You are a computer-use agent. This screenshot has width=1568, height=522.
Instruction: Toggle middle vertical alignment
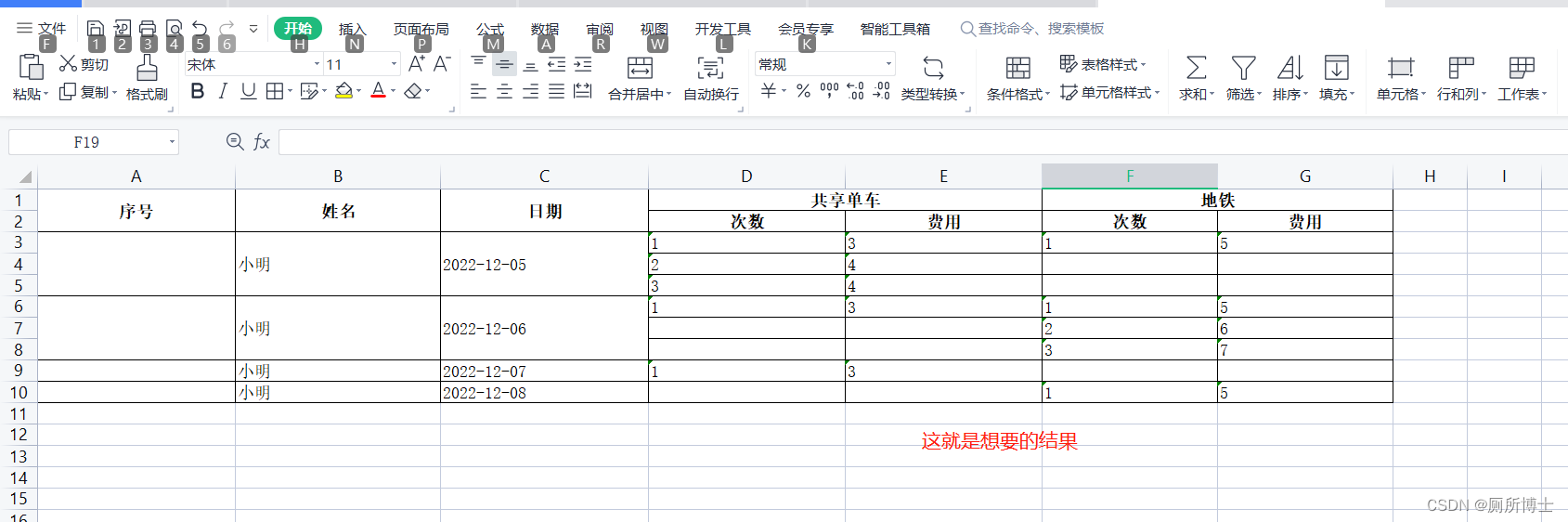coord(504,63)
